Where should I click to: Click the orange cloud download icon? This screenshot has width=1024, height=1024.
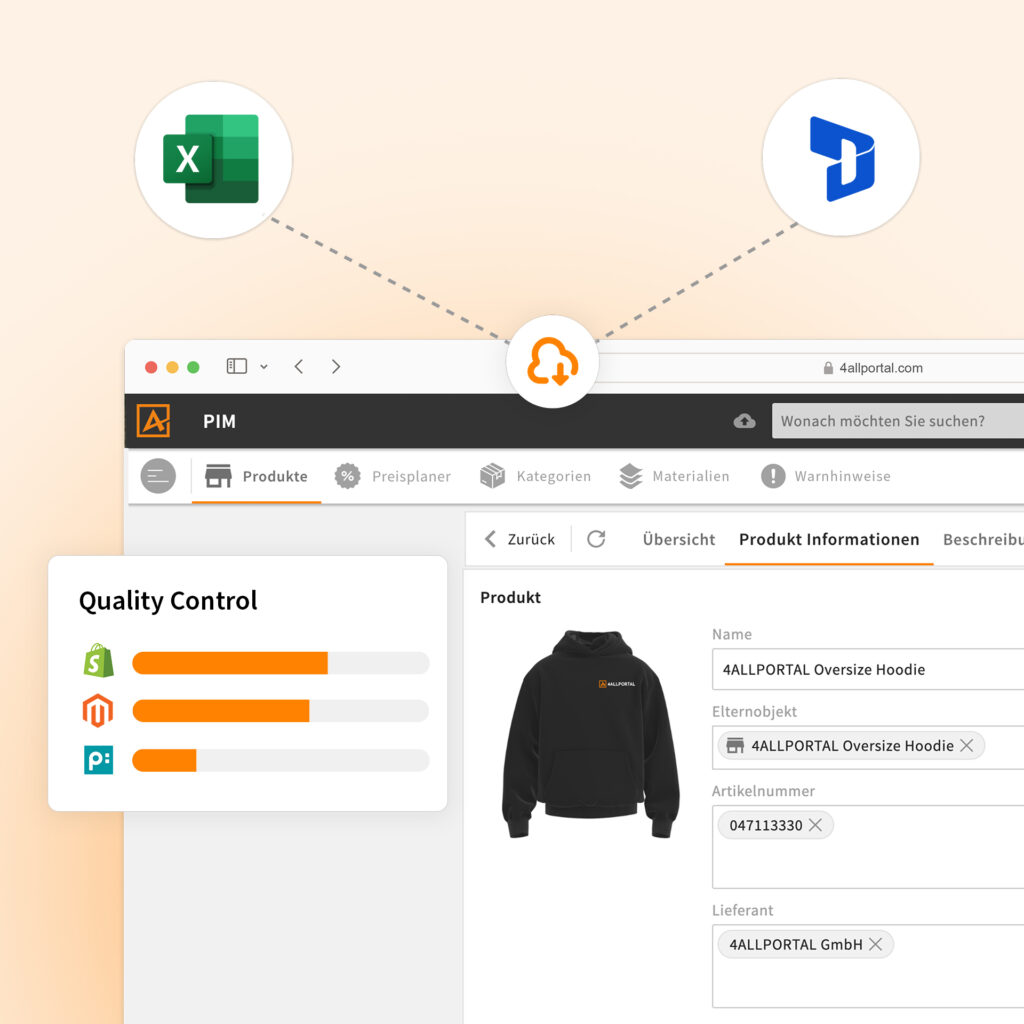551,363
